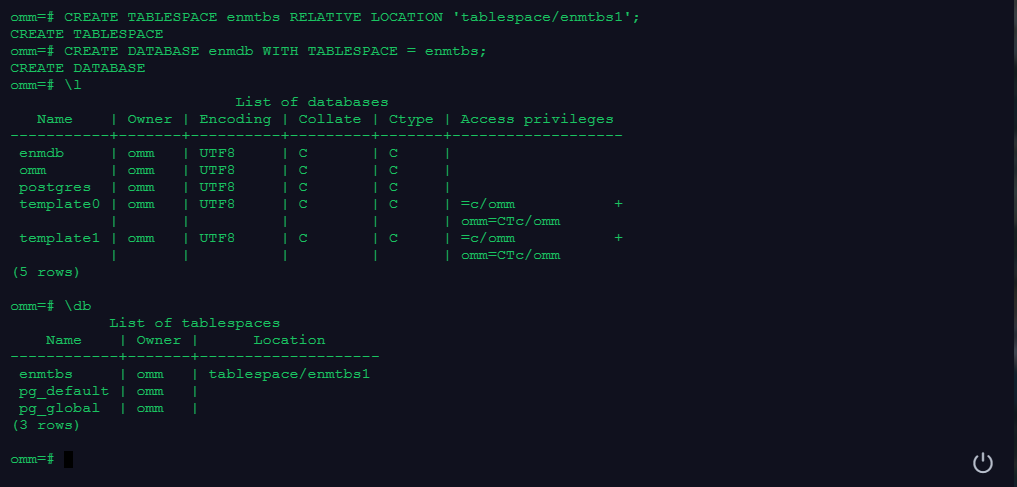Image resolution: width=1017 pixels, height=487 pixels.
Task: Click the pg_default tablespace name
Action: tap(63, 391)
